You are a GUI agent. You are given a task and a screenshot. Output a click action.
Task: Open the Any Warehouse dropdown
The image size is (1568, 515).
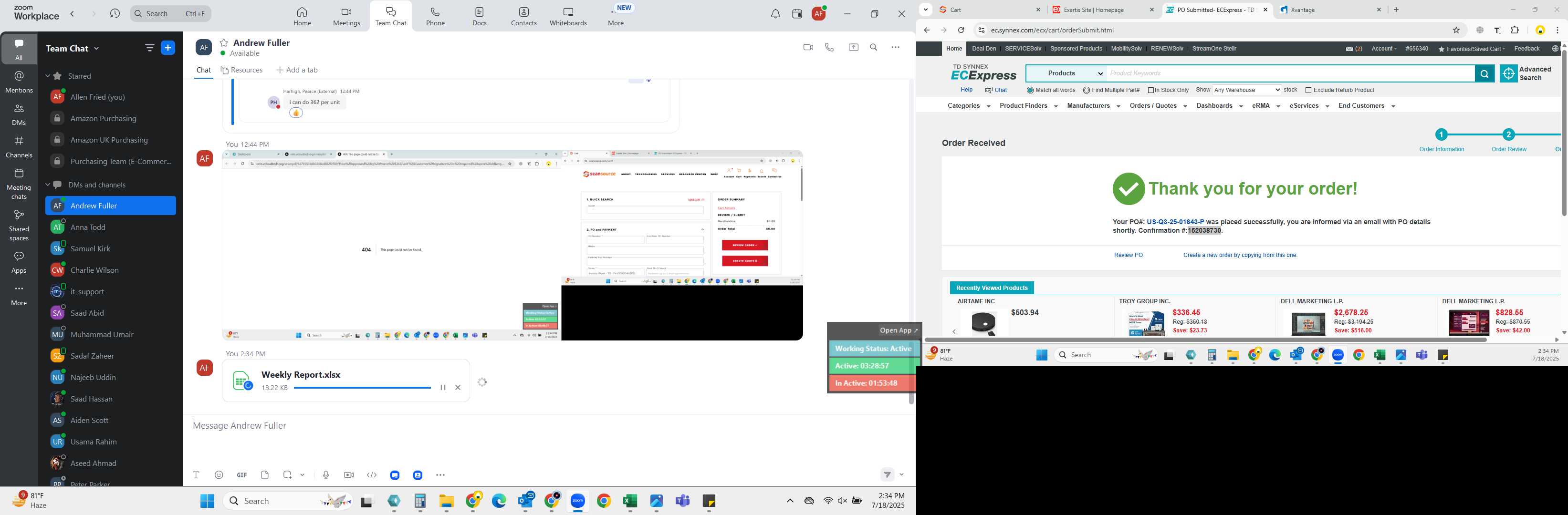[x=1246, y=90]
